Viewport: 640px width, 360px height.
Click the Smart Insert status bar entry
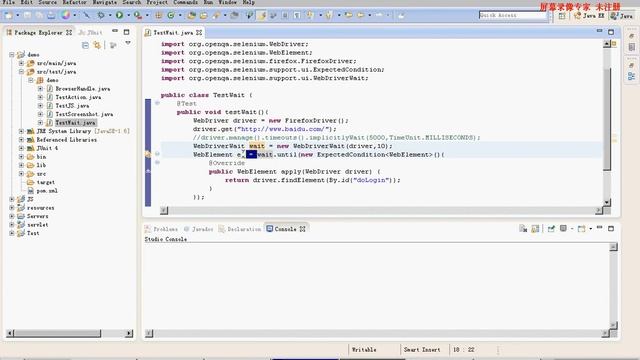point(422,349)
